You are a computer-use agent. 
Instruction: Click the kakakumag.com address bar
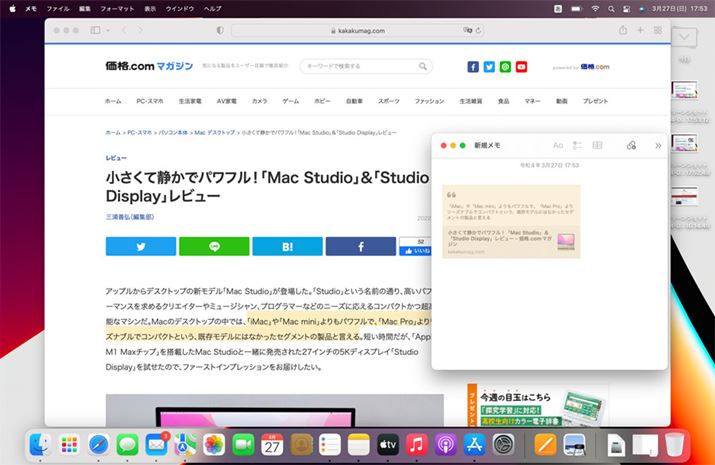pos(358,31)
